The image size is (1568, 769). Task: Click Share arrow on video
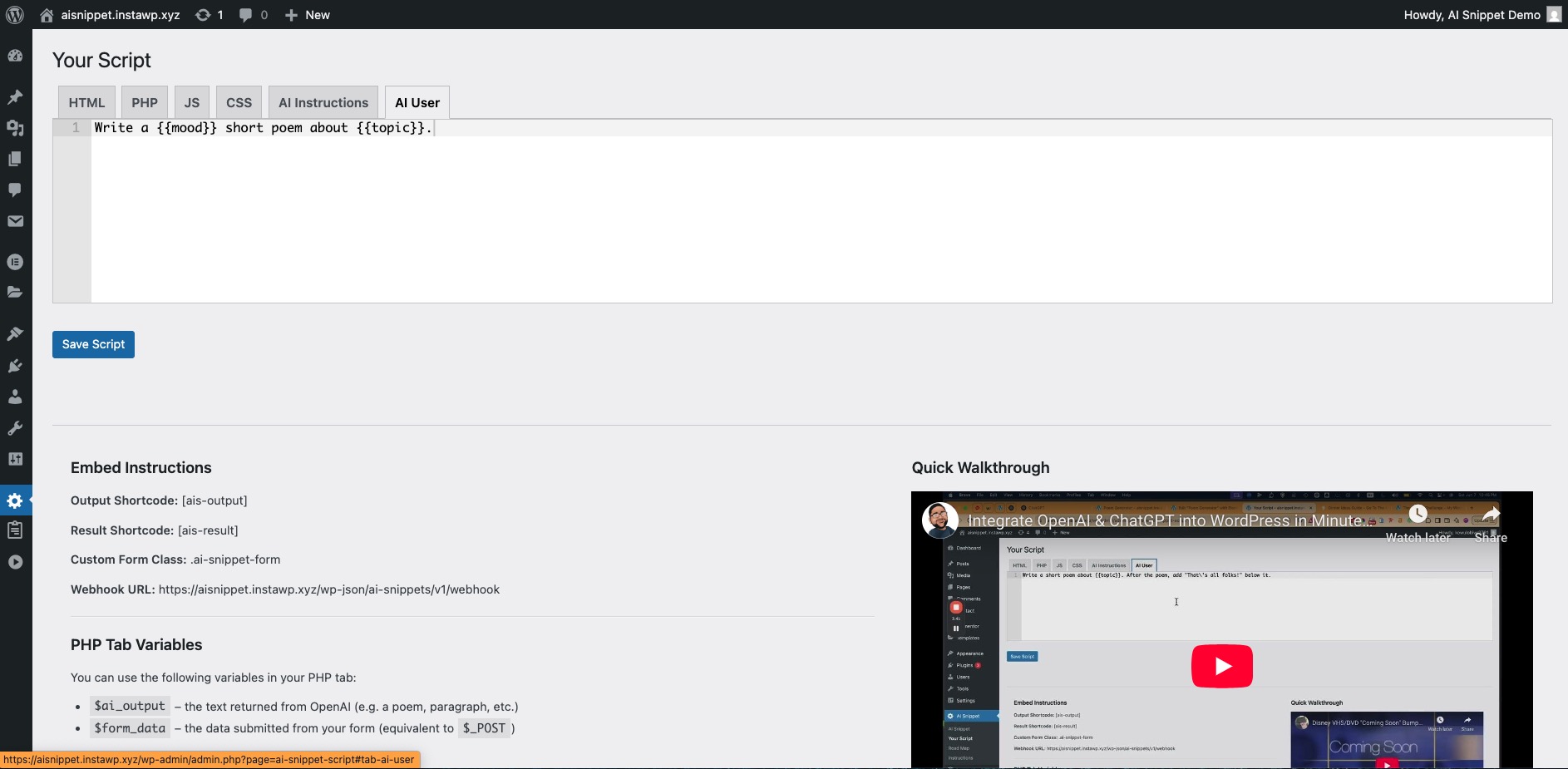(1491, 525)
